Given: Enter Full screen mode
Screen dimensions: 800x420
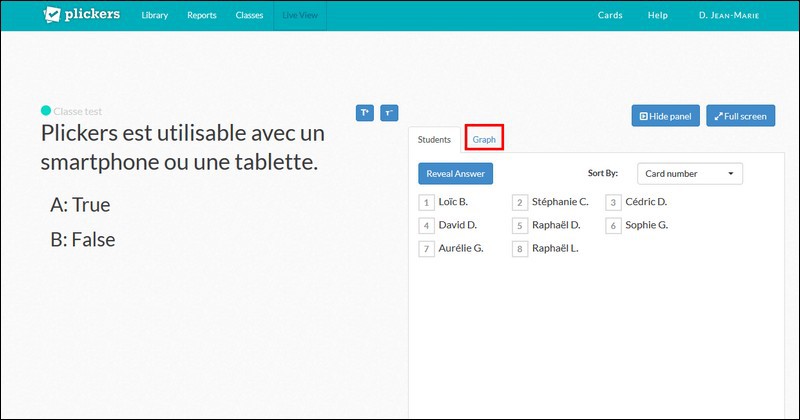Looking at the screenshot, I should tap(740, 116).
